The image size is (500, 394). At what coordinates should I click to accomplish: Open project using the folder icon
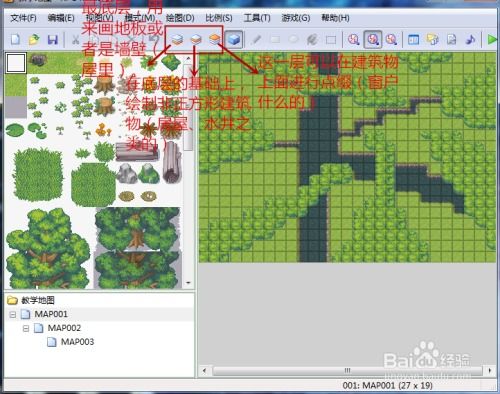click(34, 40)
